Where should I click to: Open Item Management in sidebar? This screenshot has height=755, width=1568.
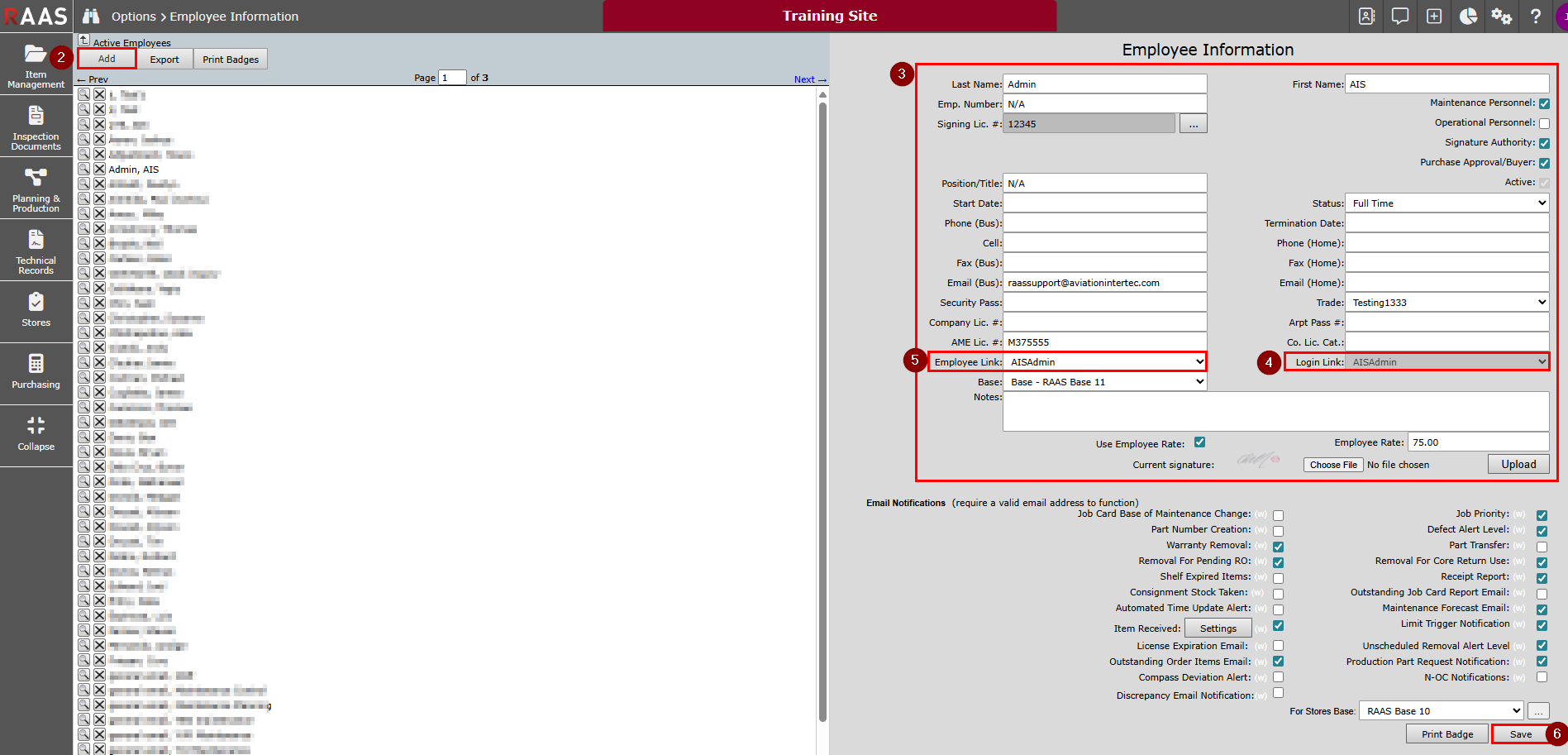click(36, 65)
